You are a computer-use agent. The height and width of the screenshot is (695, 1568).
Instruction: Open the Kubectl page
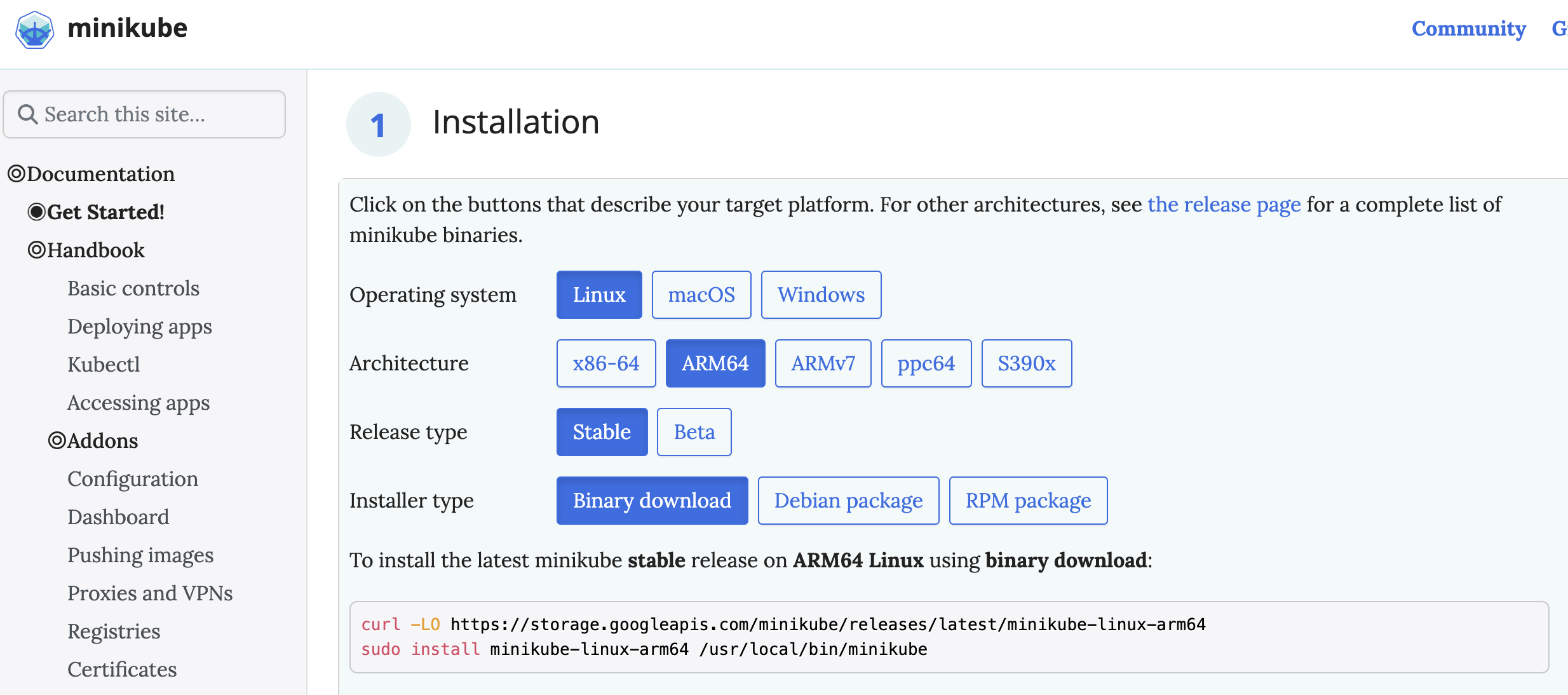coord(104,365)
